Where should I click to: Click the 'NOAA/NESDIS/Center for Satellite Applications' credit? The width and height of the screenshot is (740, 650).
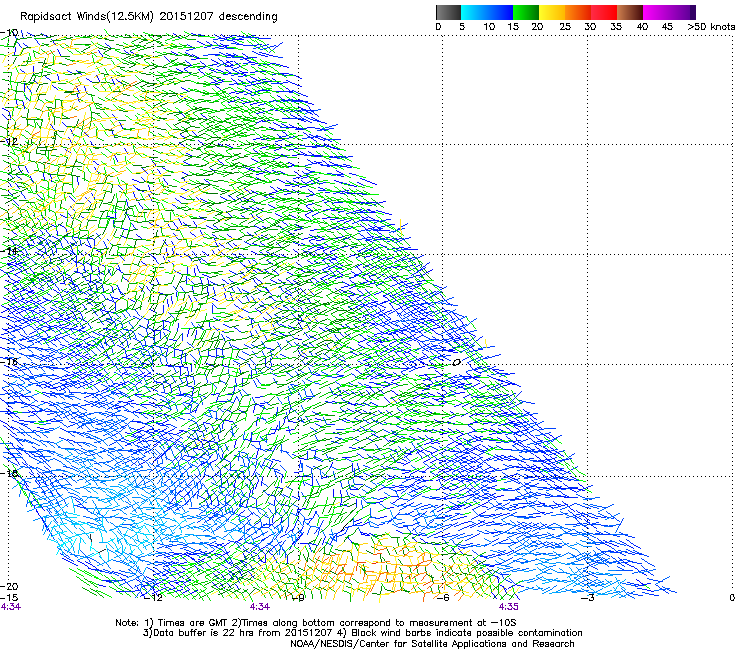432,644
